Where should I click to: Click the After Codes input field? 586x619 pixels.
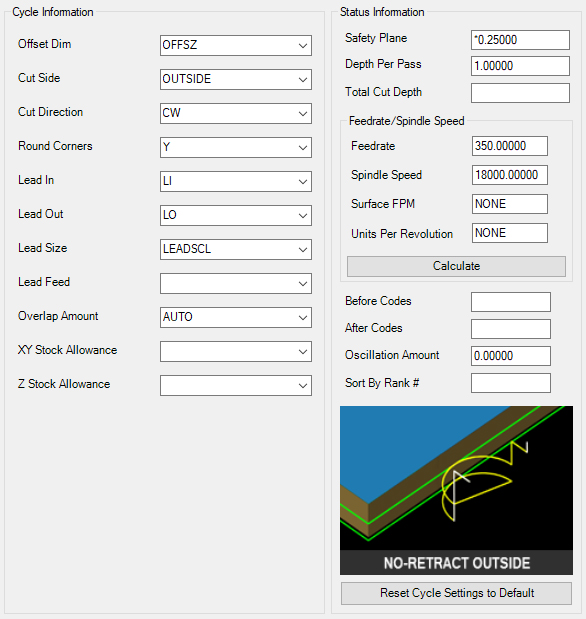[511, 329]
